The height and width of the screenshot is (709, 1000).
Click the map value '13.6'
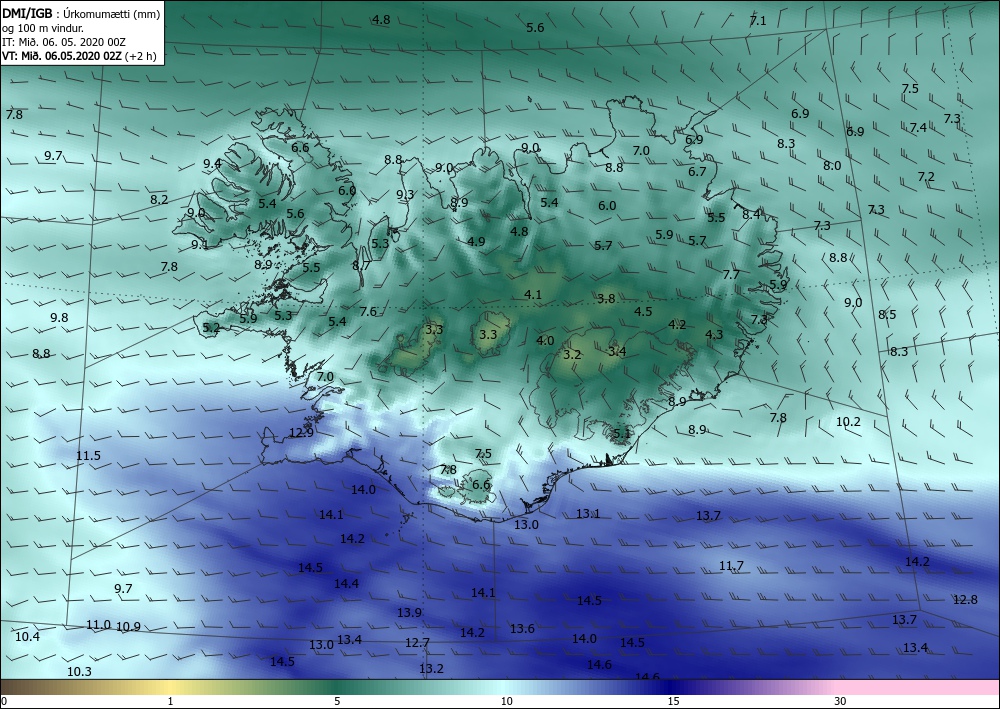point(522,628)
